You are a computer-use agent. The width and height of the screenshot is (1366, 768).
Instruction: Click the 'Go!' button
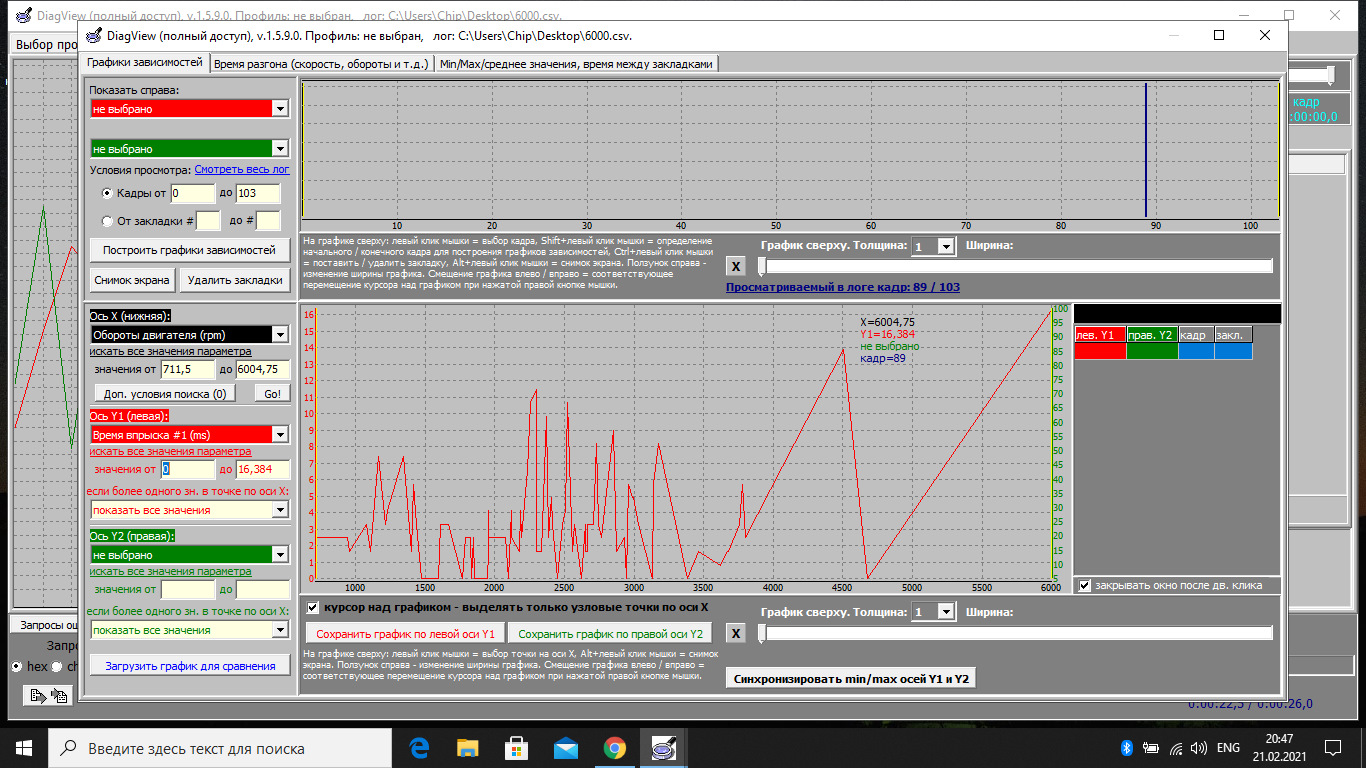click(x=271, y=393)
